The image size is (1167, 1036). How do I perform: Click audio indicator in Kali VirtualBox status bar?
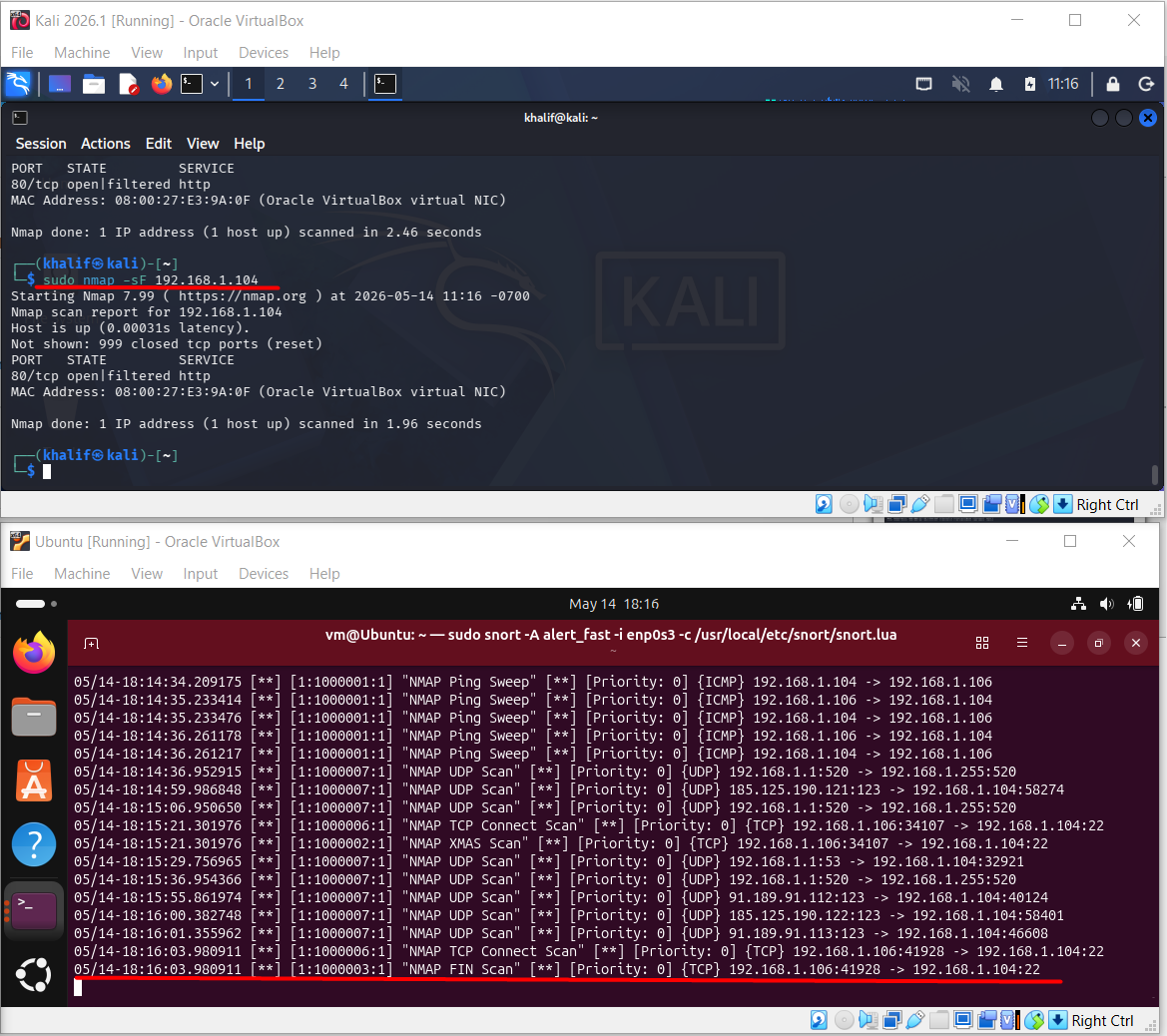pyautogui.click(x=874, y=504)
